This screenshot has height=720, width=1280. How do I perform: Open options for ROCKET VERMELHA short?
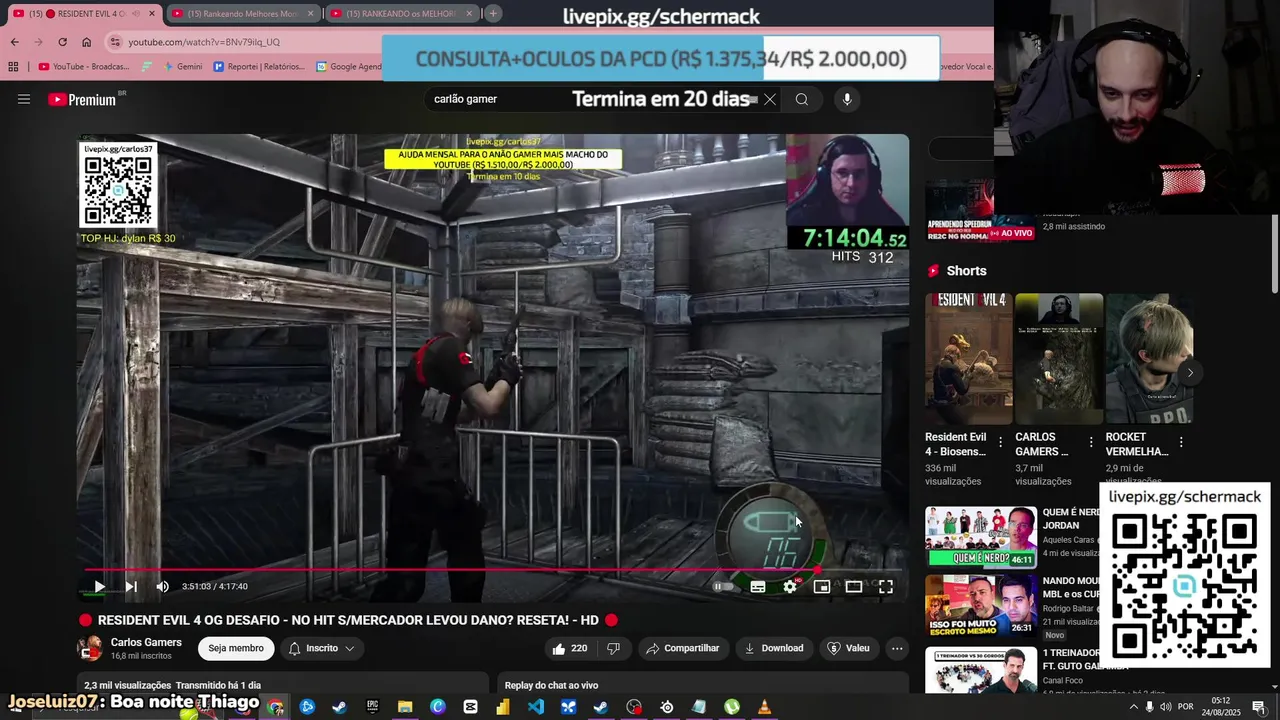tap(1181, 442)
